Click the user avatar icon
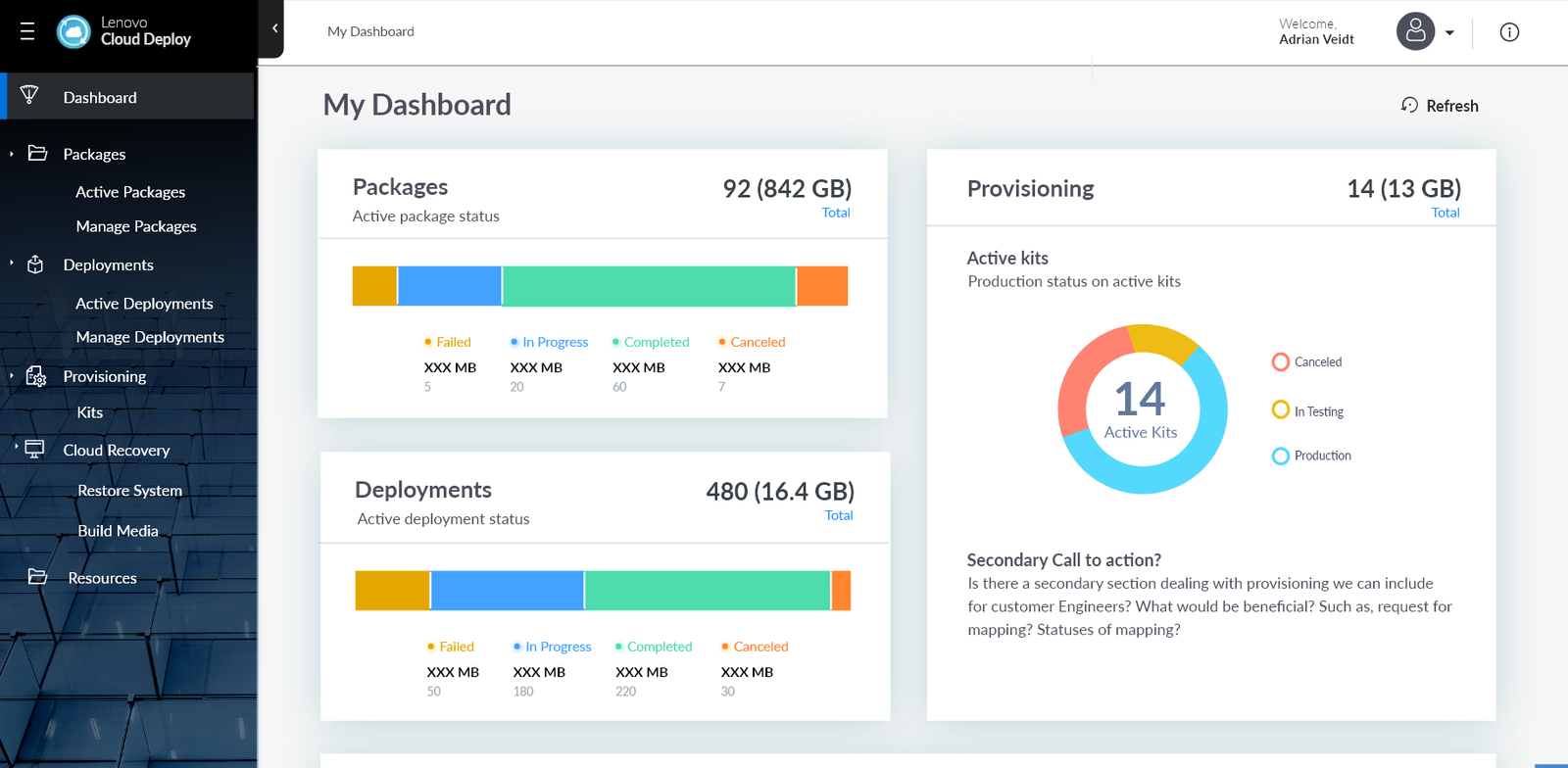Image resolution: width=1568 pixels, height=768 pixels. (1415, 31)
